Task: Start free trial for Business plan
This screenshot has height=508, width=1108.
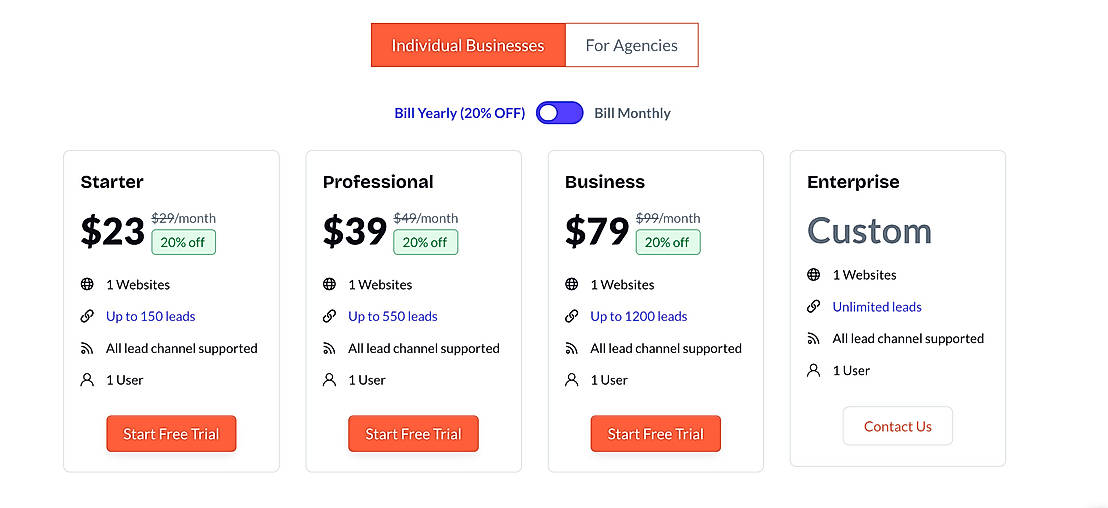Action: (655, 434)
